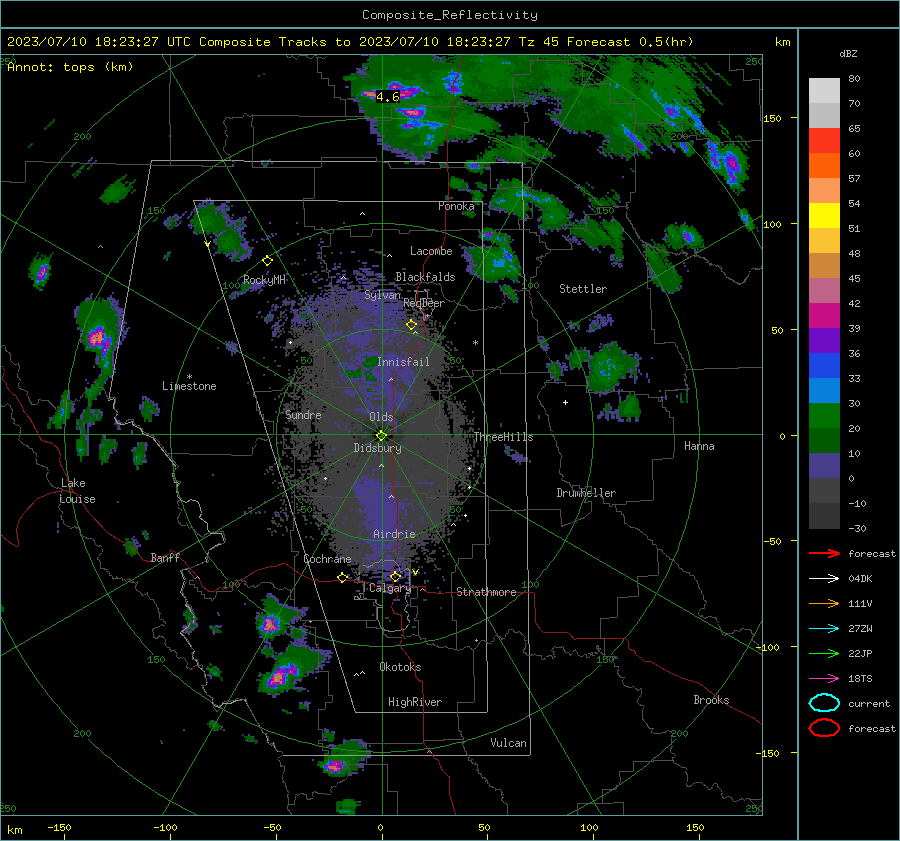Click the Okotoks town label
The height and width of the screenshot is (841, 900).
[400, 667]
